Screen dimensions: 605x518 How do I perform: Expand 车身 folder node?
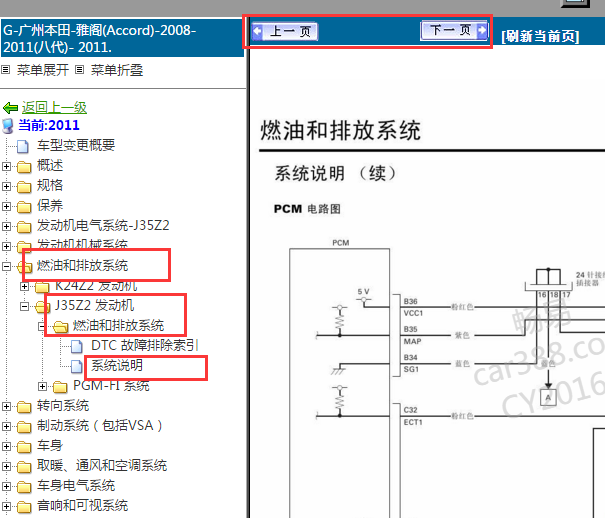pyautogui.click(x=6, y=446)
